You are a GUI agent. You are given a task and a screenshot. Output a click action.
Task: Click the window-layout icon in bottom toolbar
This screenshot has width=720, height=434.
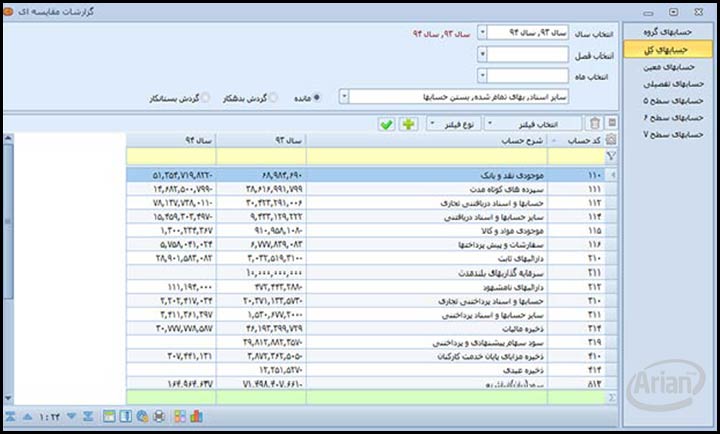pos(109,417)
